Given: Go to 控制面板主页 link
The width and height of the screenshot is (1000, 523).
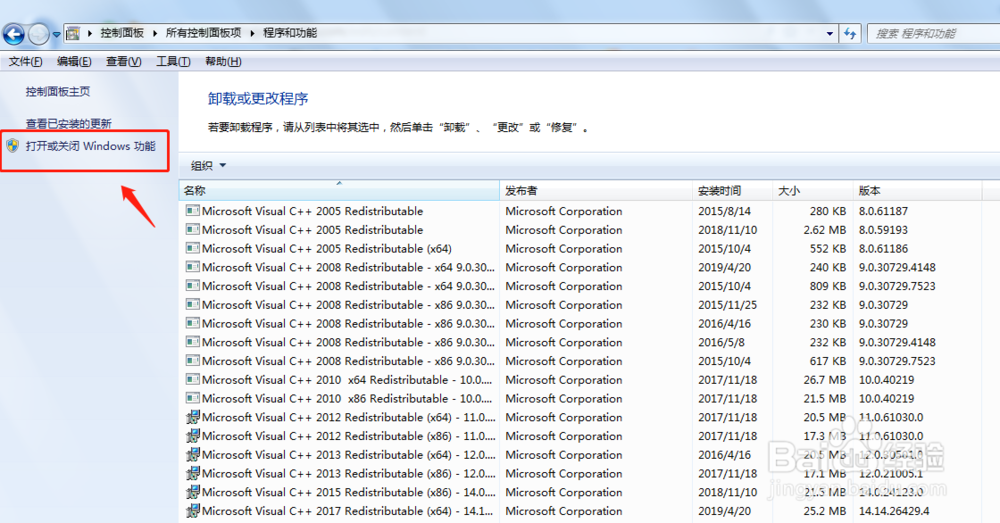Looking at the screenshot, I should (x=58, y=92).
